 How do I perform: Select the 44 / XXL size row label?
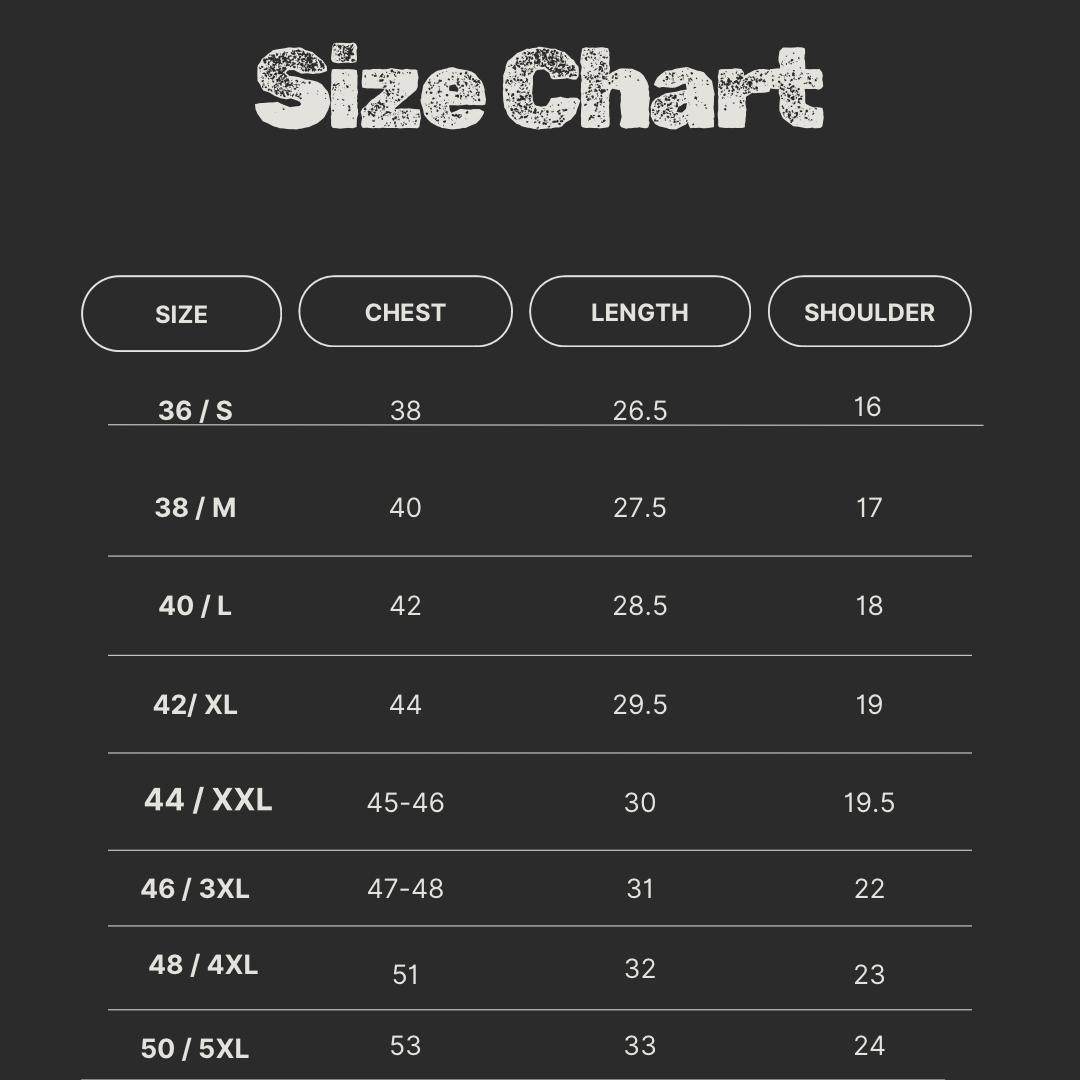click(208, 800)
